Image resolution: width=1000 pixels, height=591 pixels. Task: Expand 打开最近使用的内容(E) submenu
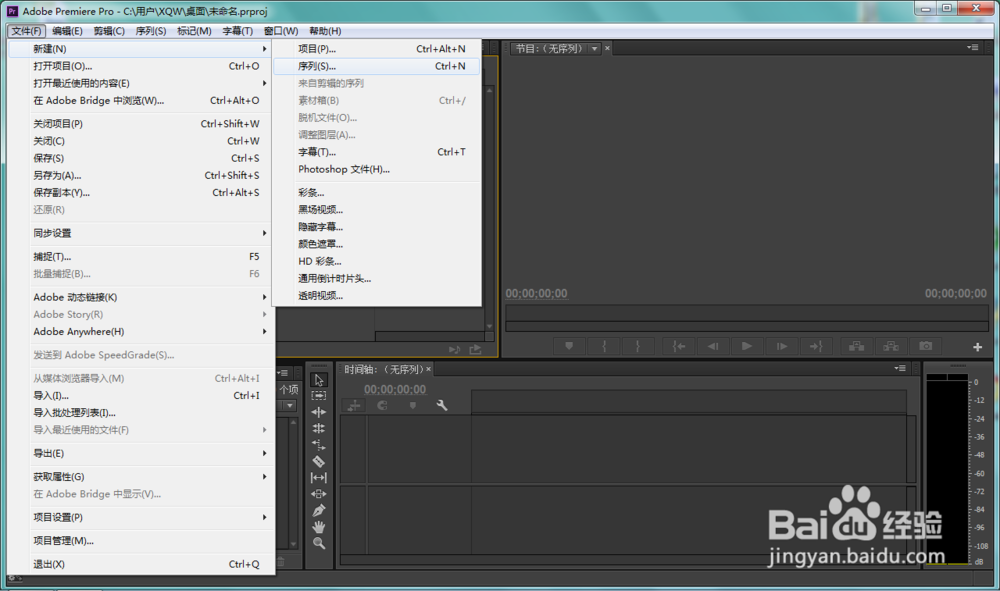click(140, 83)
